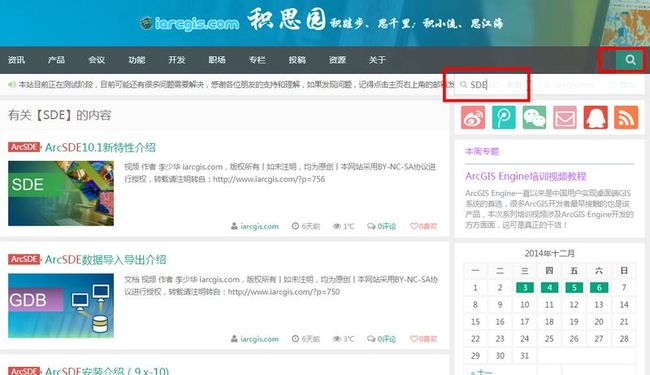Click ArcSDE tag on 数据导入导出 post

click(x=24, y=259)
